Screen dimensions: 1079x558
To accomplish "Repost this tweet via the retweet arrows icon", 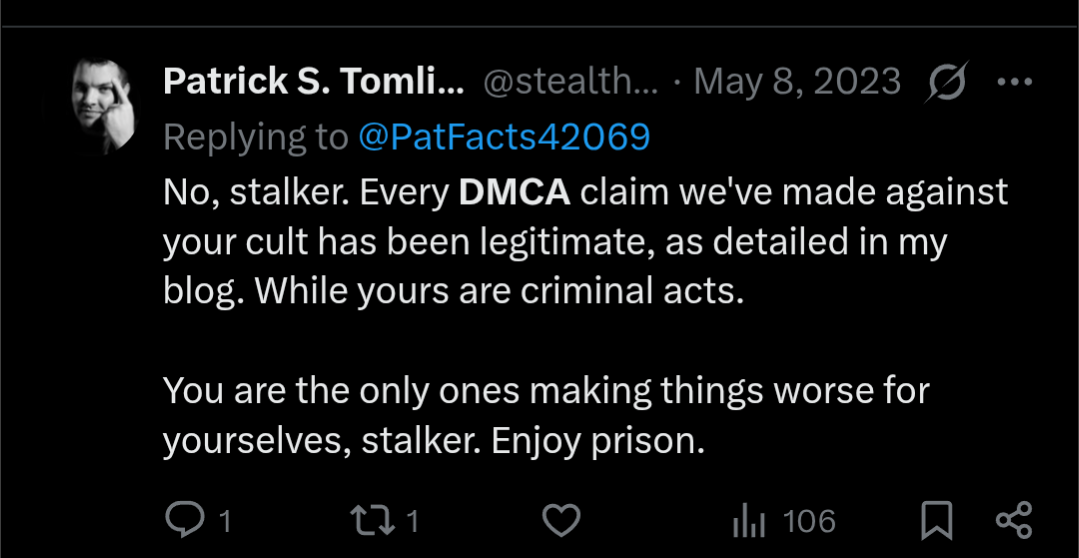I will [372, 521].
